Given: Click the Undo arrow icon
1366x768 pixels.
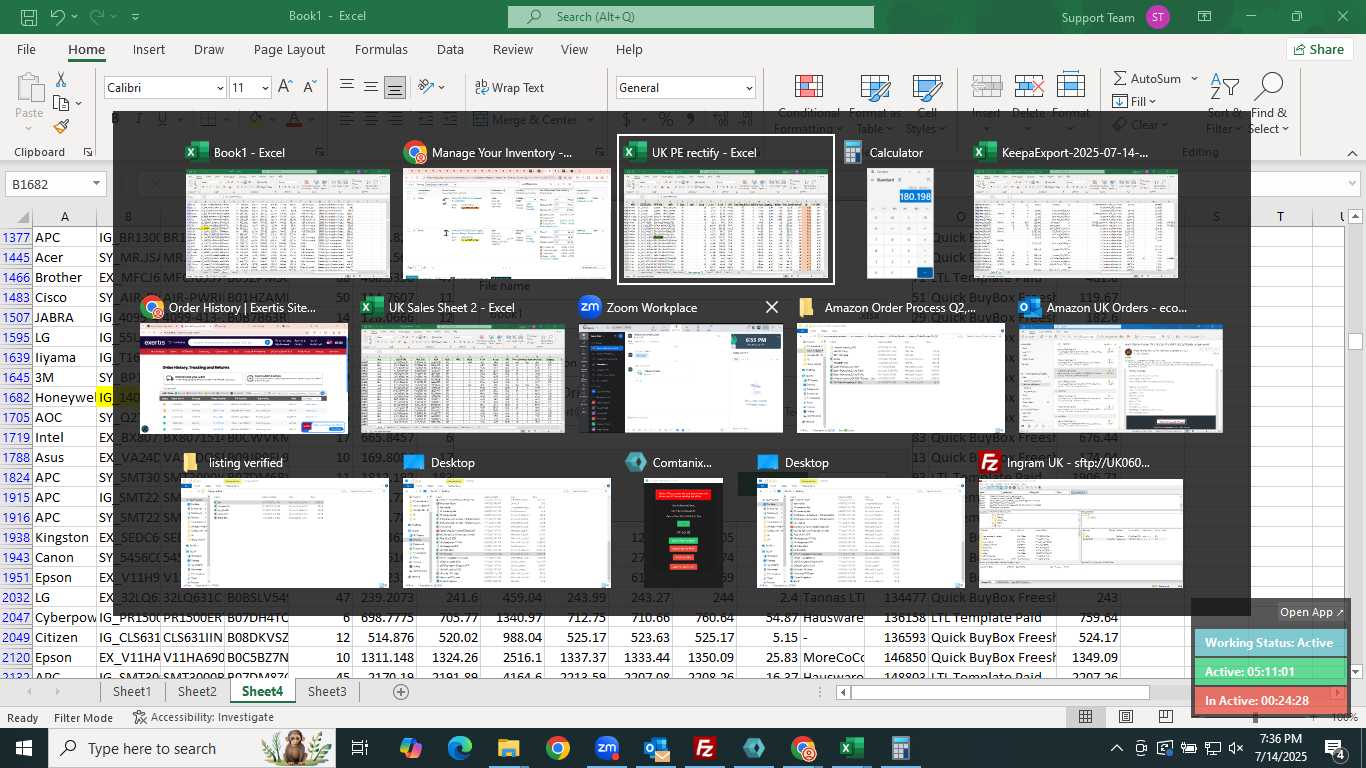Looking at the screenshot, I should 57,17.
